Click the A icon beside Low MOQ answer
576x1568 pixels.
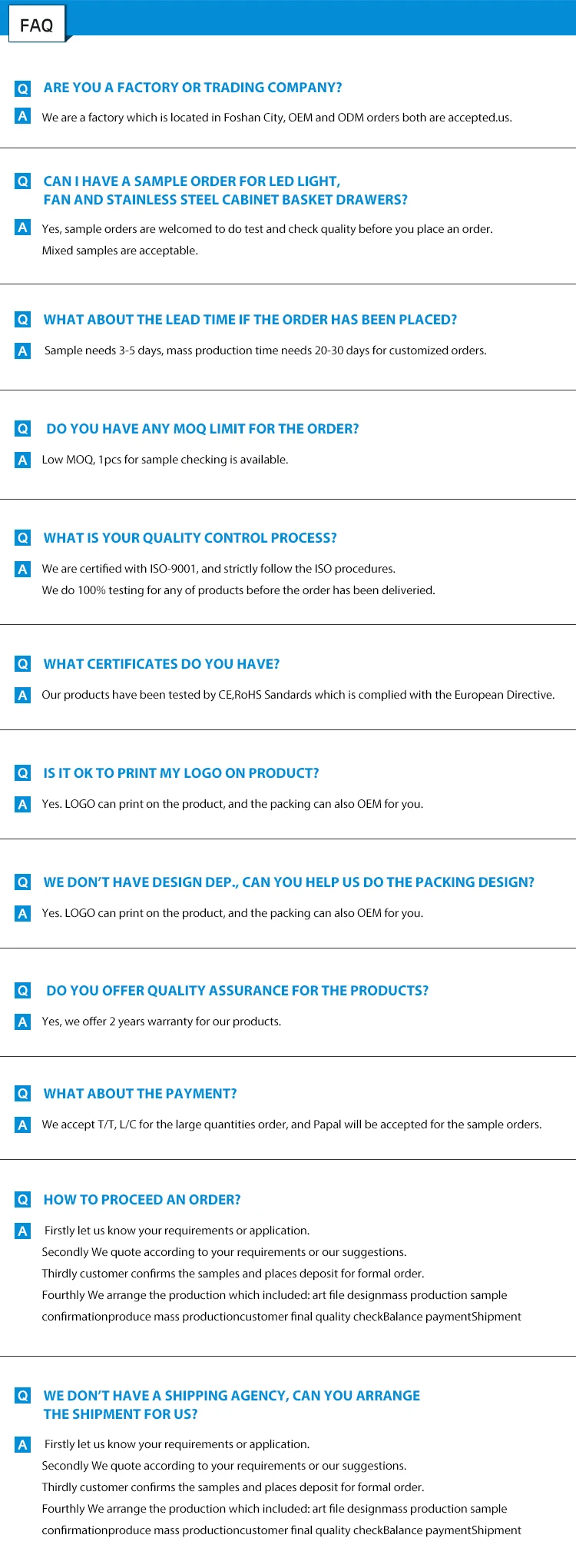[23, 460]
